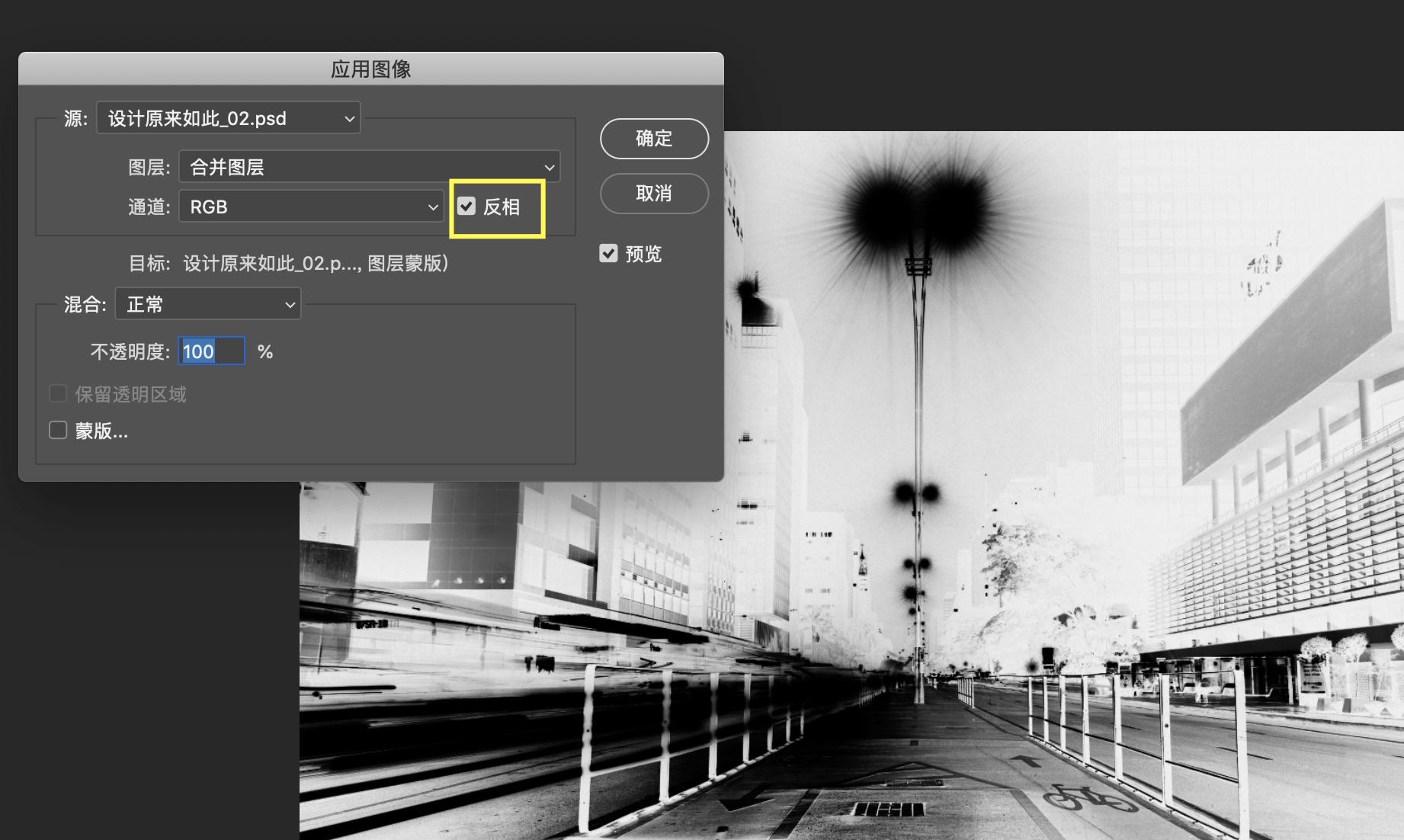
Task: Open the 混合 blending mode dropdown
Action: point(207,303)
